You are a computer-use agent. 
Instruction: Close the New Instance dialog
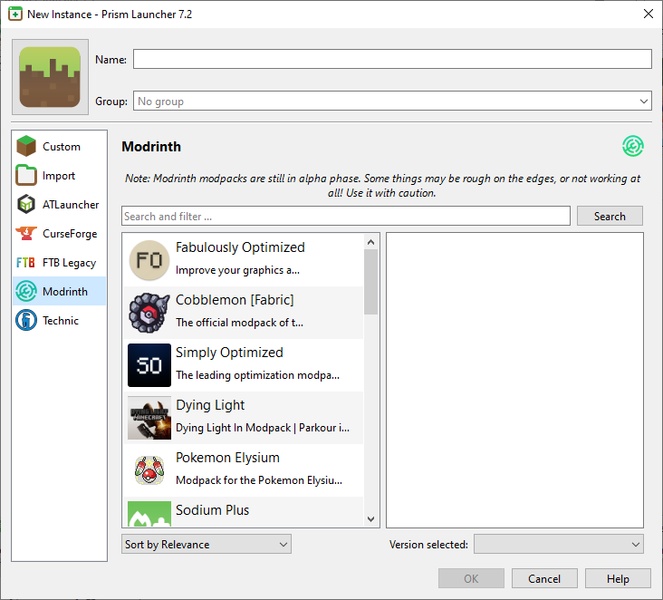[x=648, y=14]
